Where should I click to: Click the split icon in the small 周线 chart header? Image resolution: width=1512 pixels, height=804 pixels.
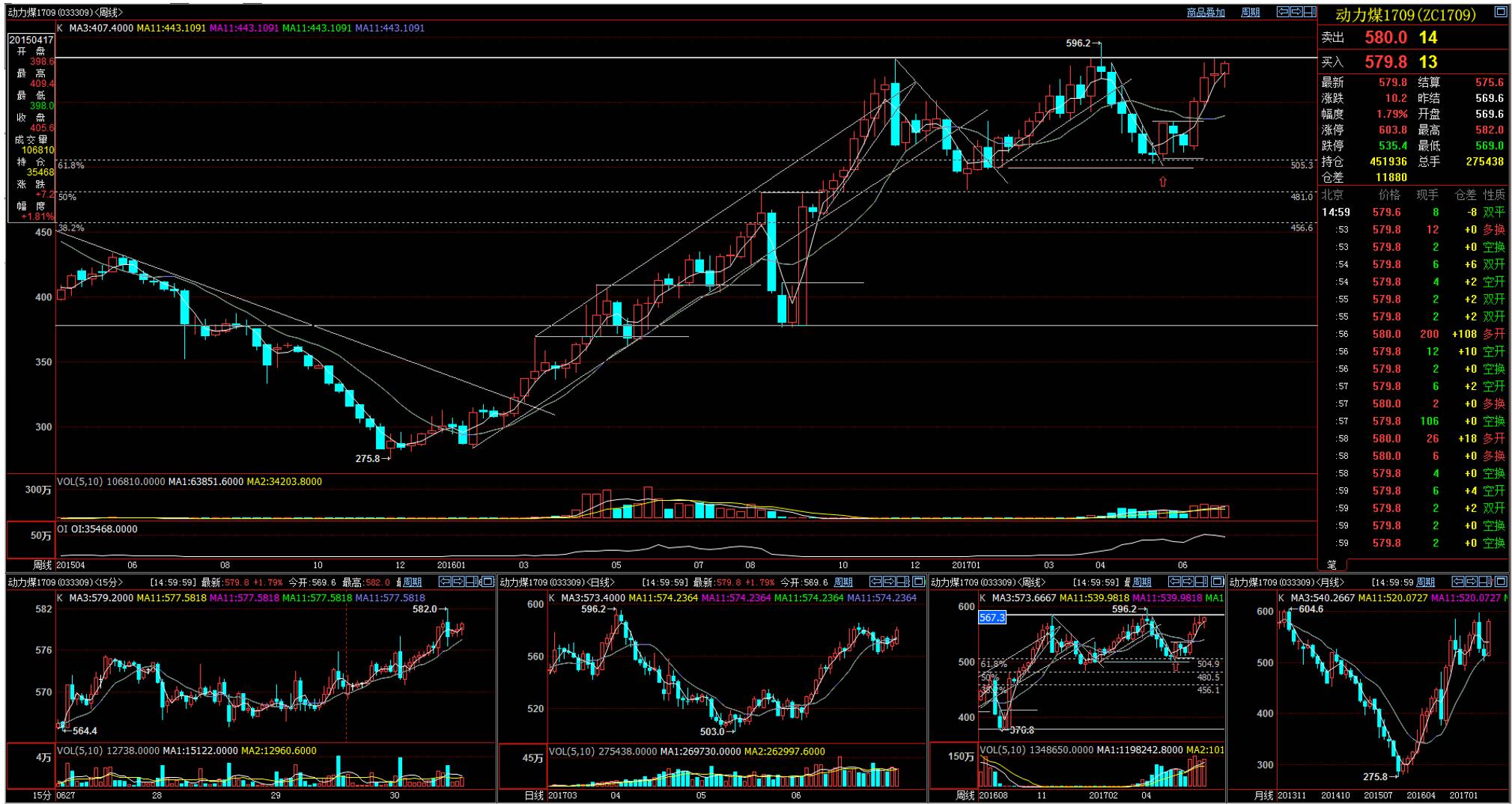[x=1201, y=582]
